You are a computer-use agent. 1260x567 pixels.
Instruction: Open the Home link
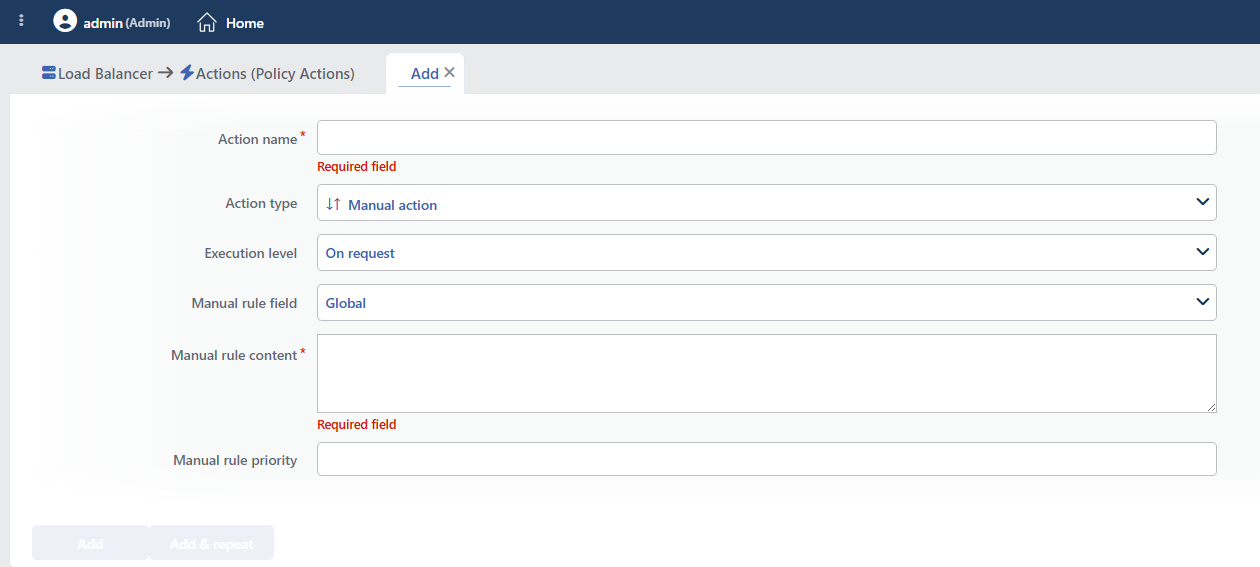(x=245, y=22)
